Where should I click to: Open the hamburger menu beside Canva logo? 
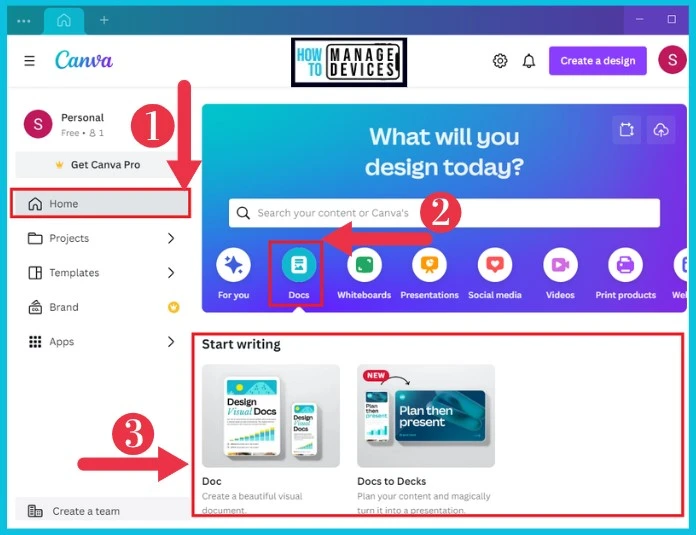pyautogui.click(x=29, y=61)
